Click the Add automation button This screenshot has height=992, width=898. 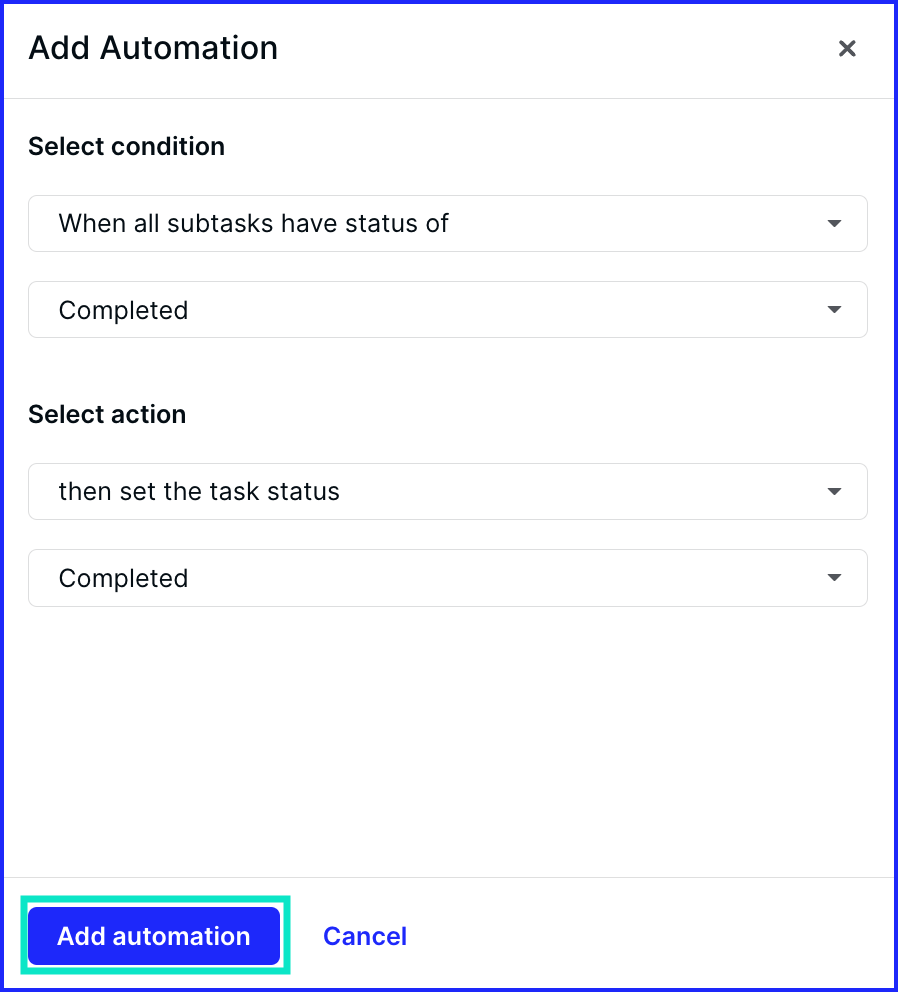click(154, 936)
